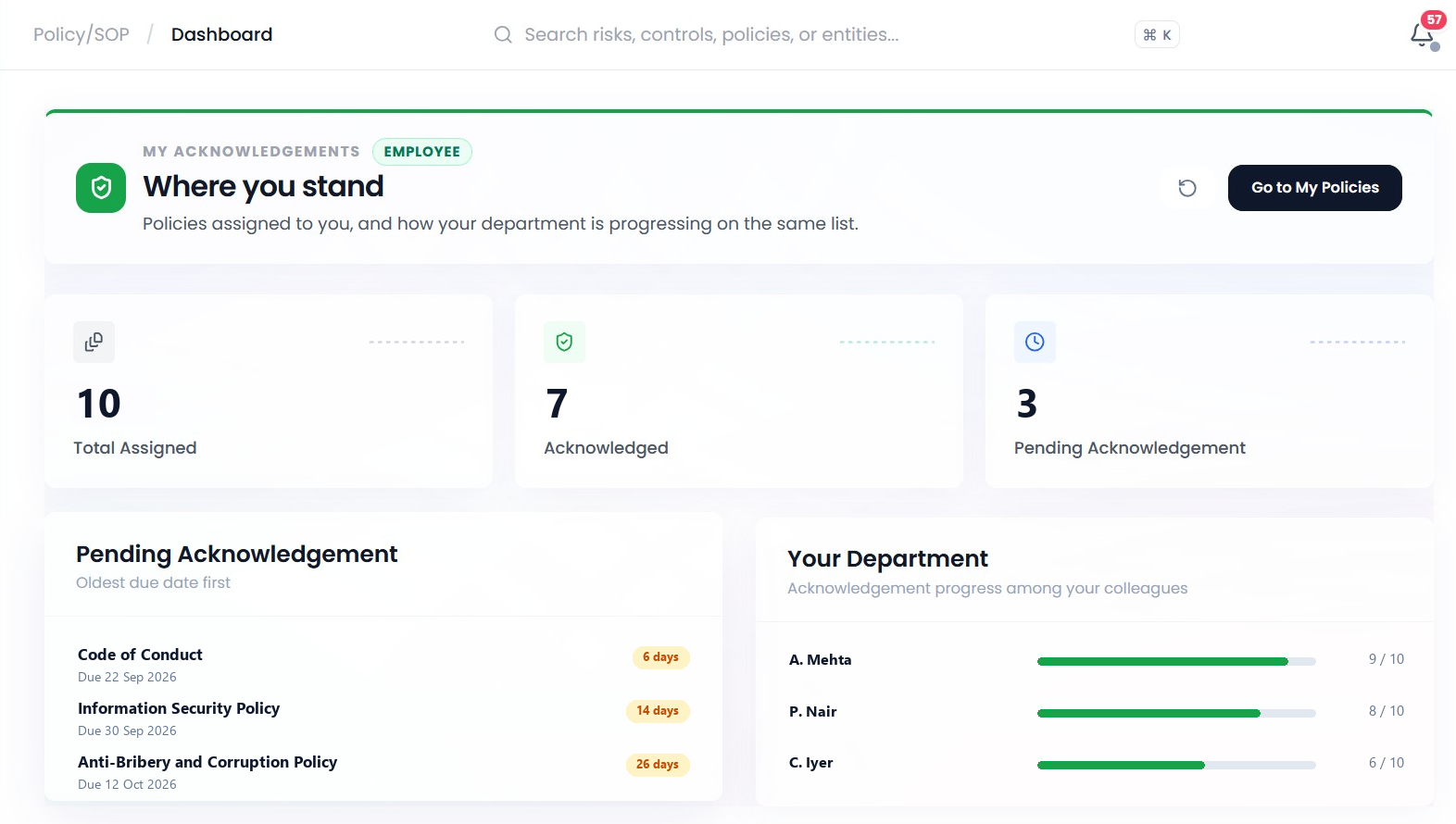Click the search magnifier icon
The width and height of the screenshot is (1456, 824).
tap(503, 34)
